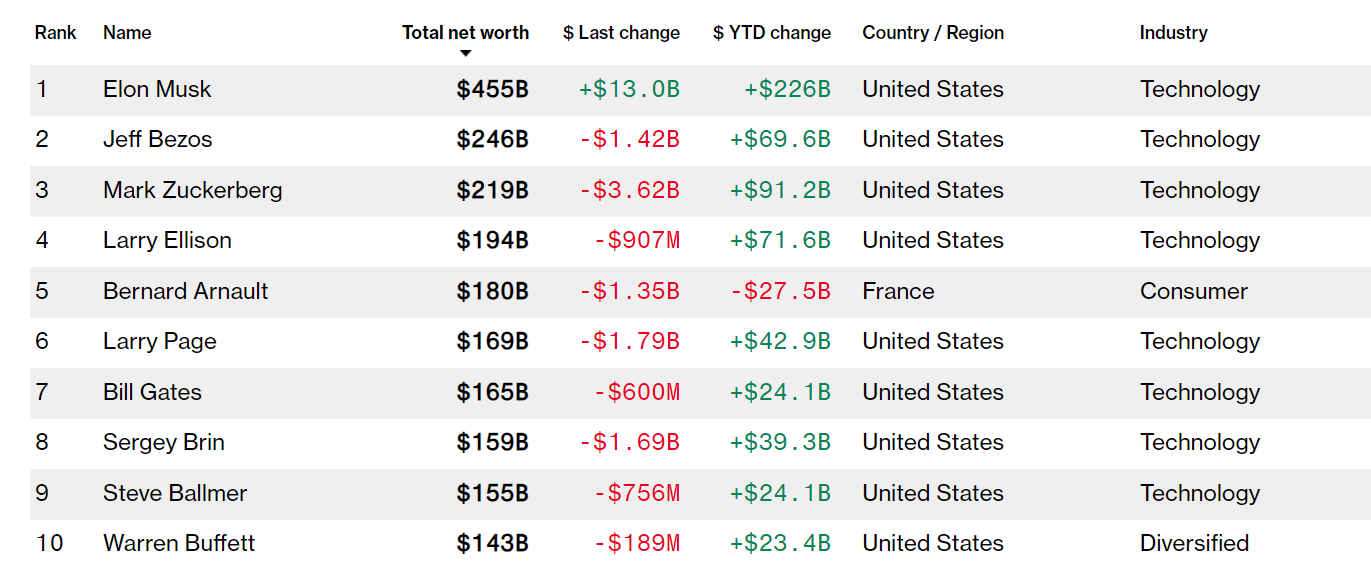Click on Larry Ellison's name

coord(167,240)
